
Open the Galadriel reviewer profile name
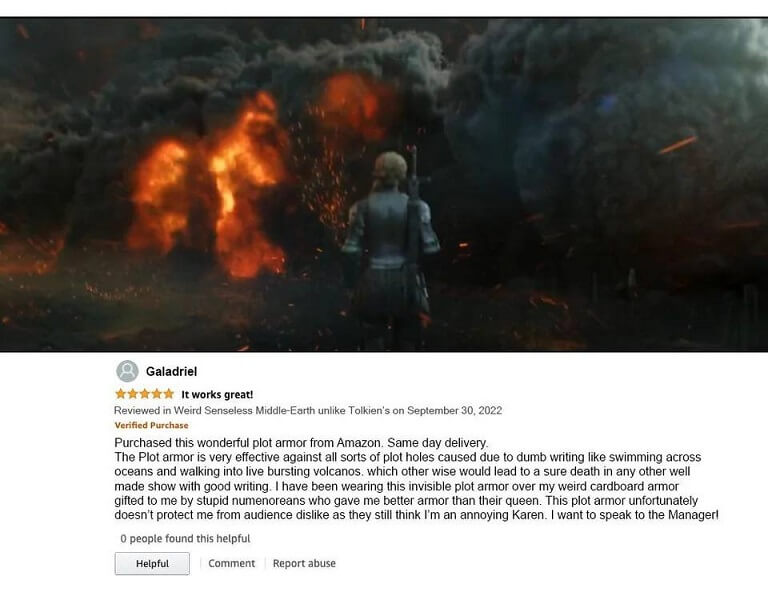[x=171, y=372]
